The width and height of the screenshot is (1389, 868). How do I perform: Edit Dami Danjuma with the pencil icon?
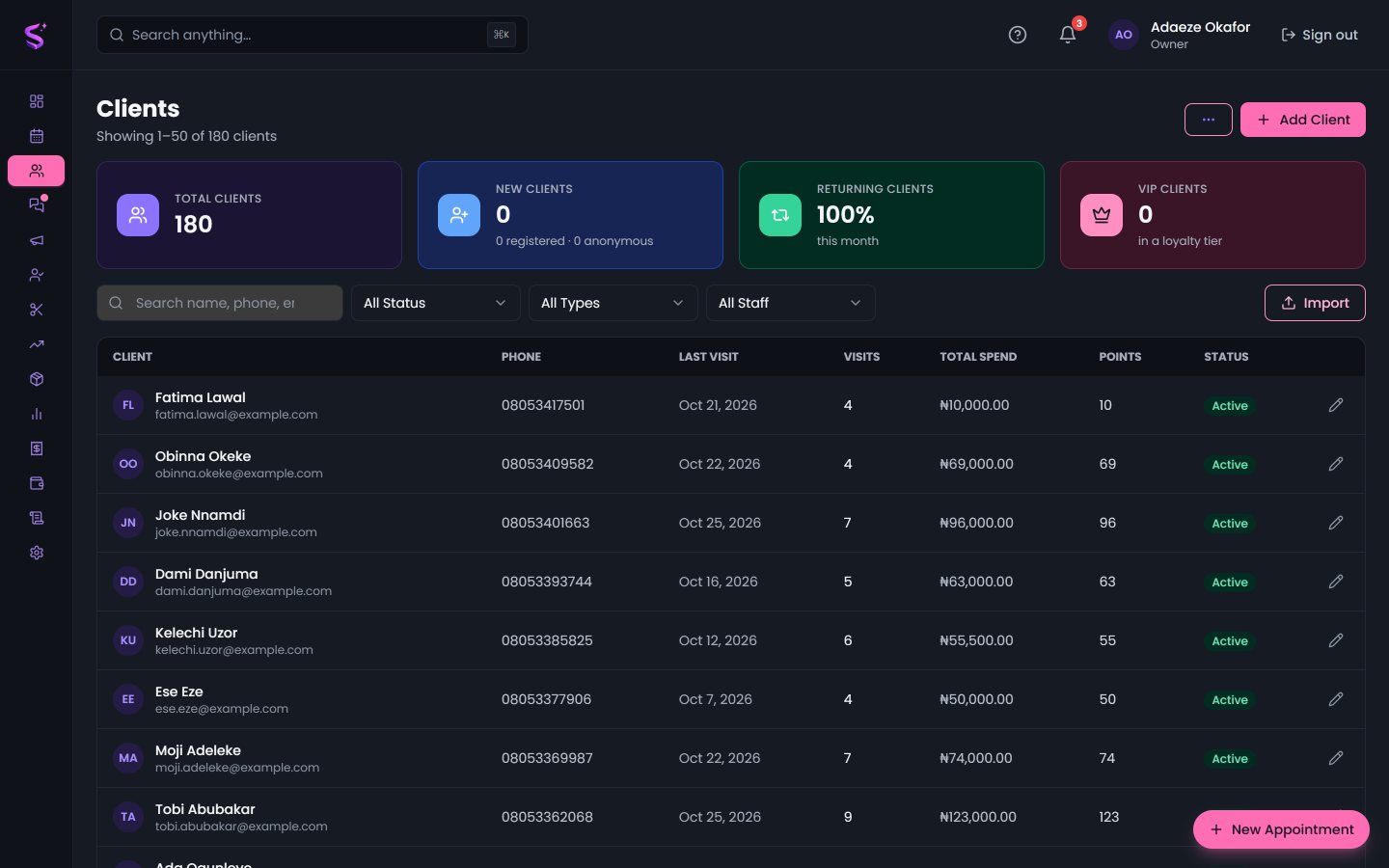pos(1336,582)
